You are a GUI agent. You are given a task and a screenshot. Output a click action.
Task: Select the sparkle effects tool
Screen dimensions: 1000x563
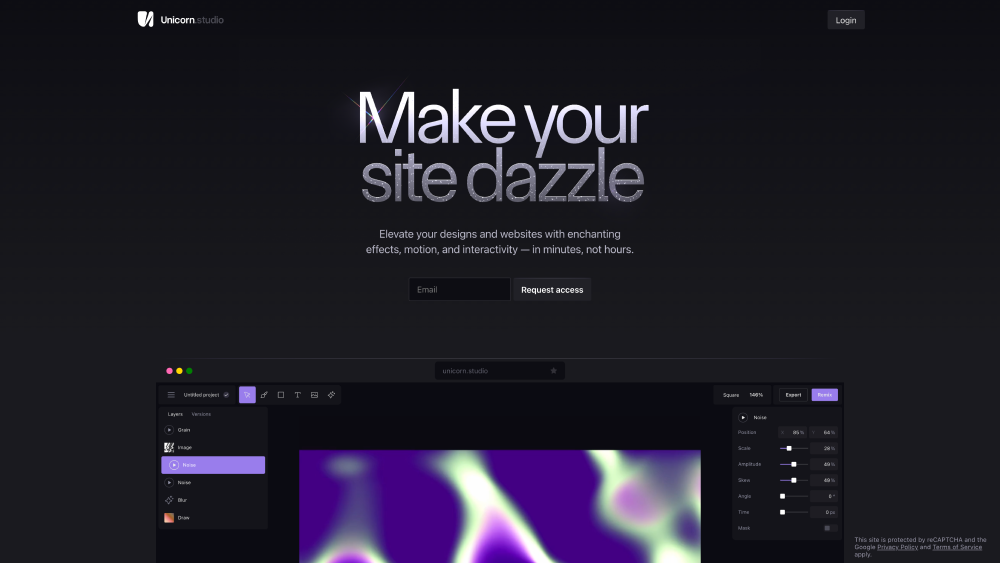(331, 395)
